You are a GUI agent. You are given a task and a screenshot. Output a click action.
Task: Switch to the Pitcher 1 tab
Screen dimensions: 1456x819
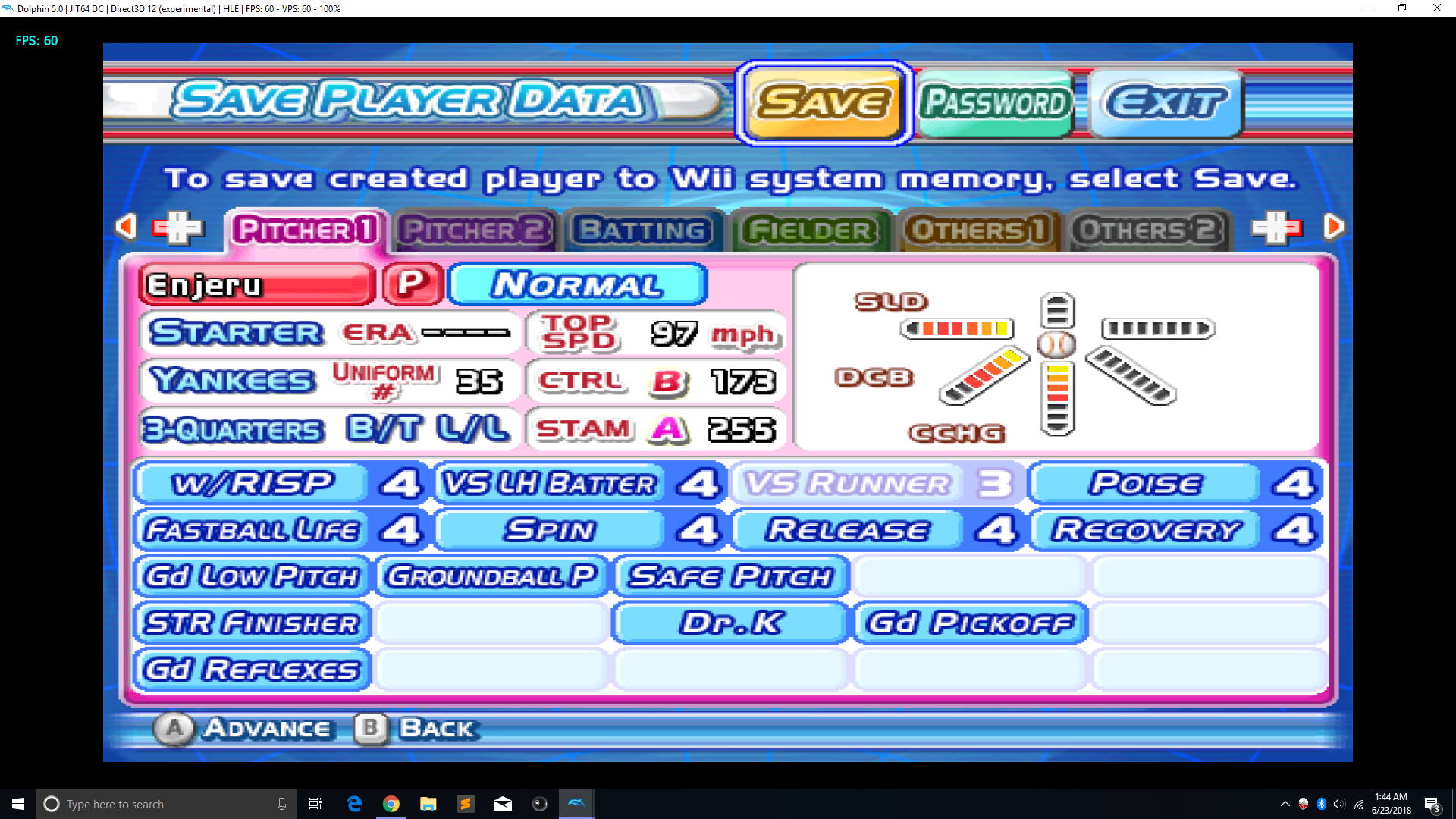[306, 230]
